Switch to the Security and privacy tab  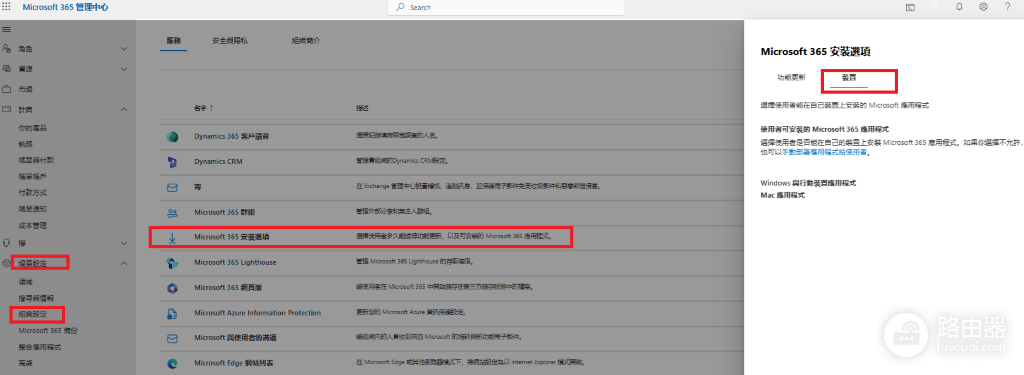coord(230,41)
